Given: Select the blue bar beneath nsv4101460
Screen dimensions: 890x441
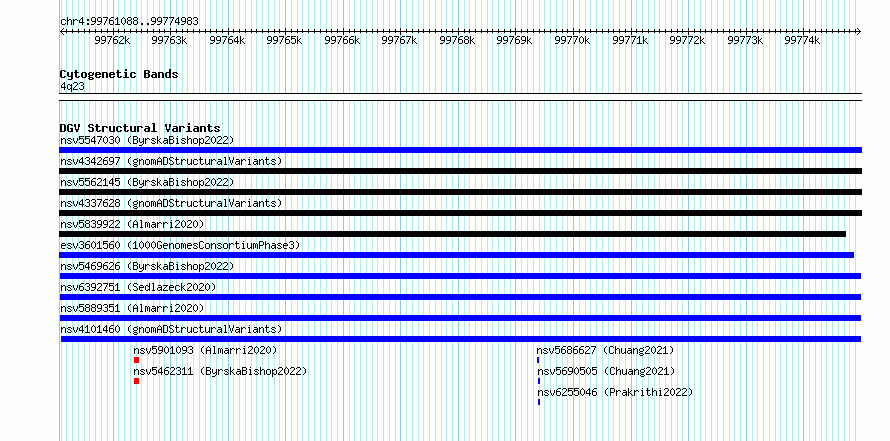Looking at the screenshot, I should (x=461, y=339).
